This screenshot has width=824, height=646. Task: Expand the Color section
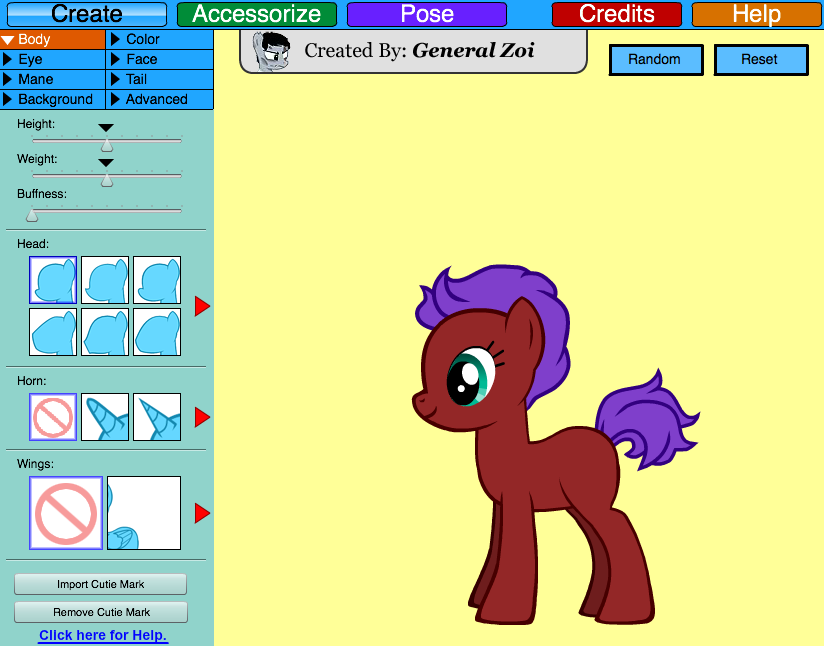tap(160, 39)
